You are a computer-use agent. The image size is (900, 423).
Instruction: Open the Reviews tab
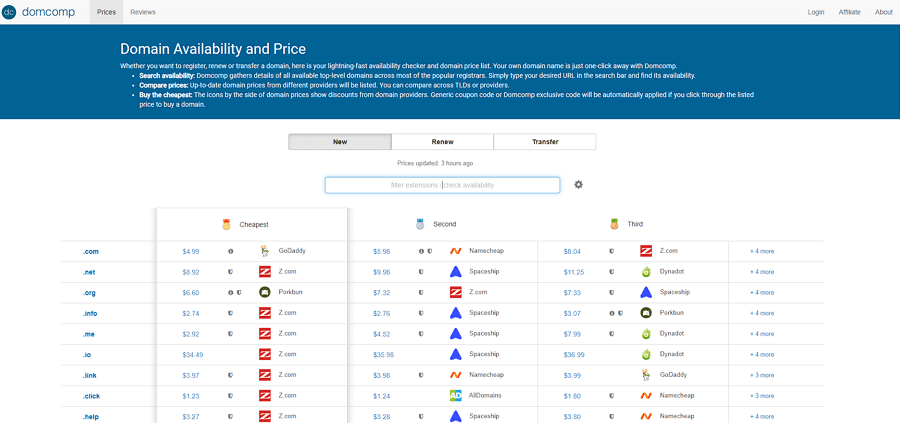(x=143, y=12)
